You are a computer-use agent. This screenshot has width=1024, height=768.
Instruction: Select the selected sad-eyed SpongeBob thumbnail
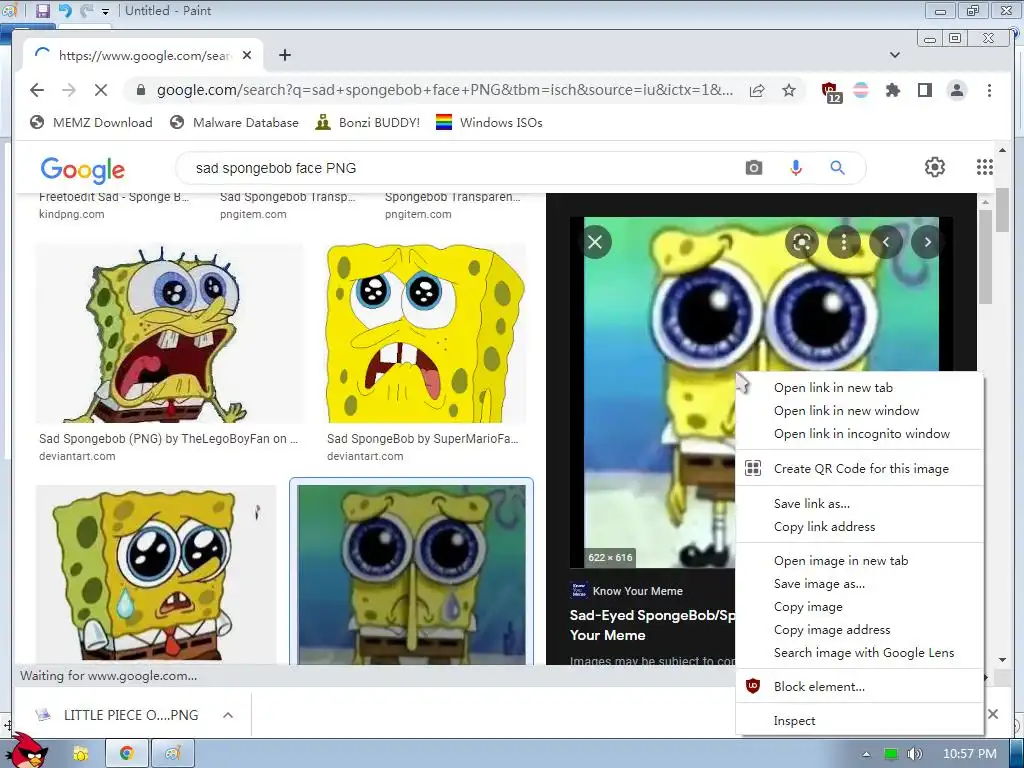pos(411,574)
